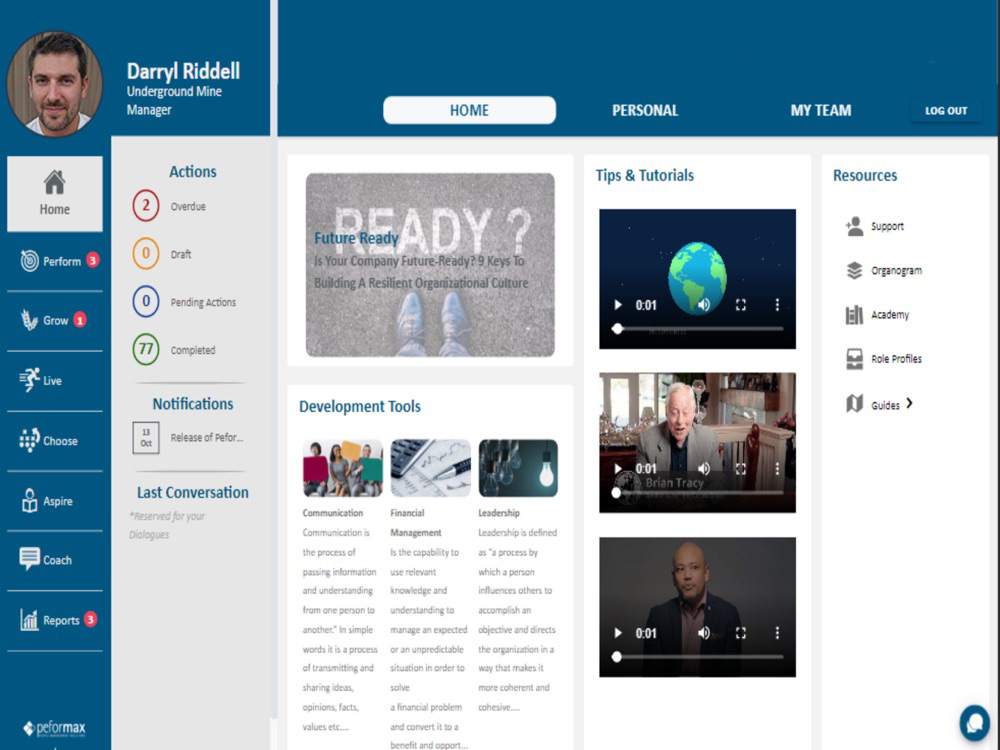Mute the globe tutorial video
The width and height of the screenshot is (1000, 750).
[x=703, y=305]
